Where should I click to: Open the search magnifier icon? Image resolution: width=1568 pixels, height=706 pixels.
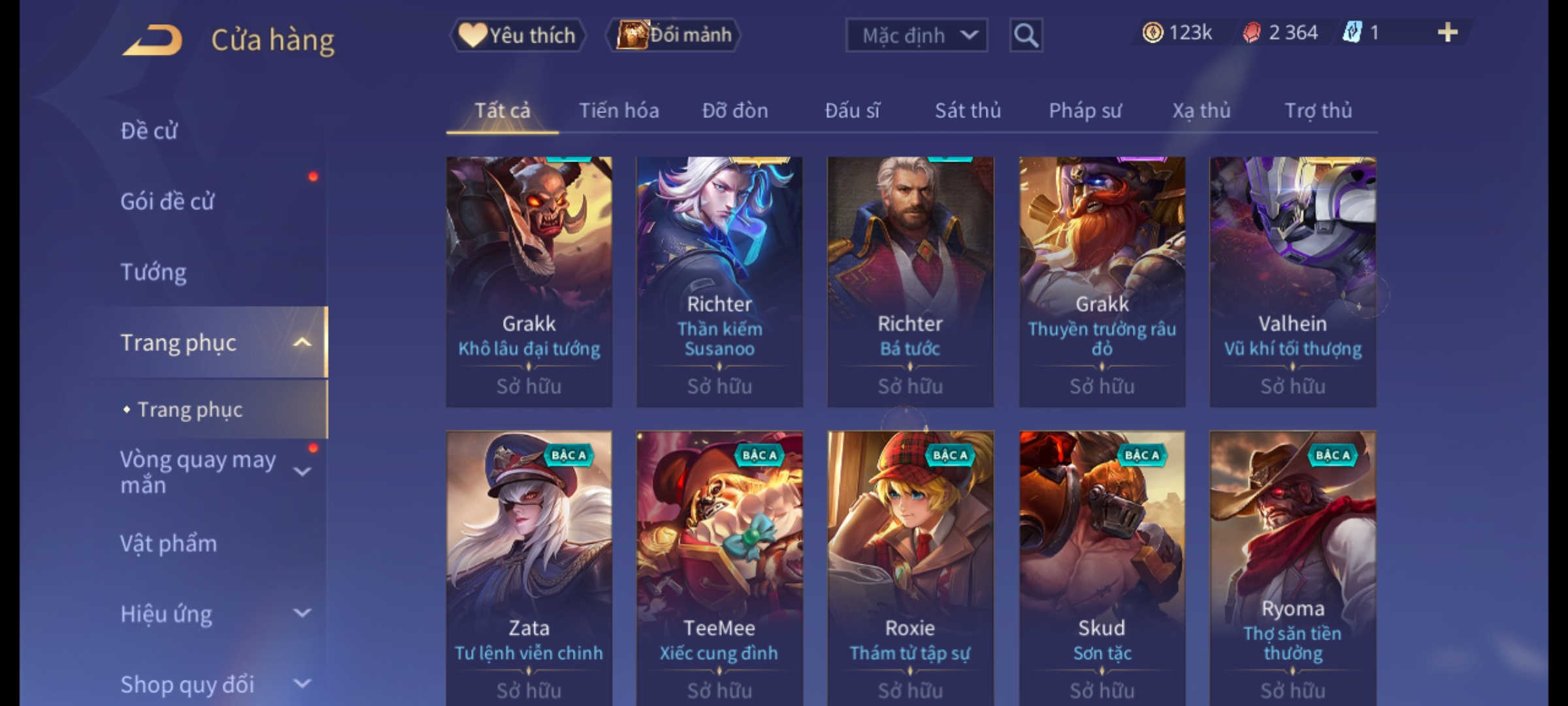1026,35
